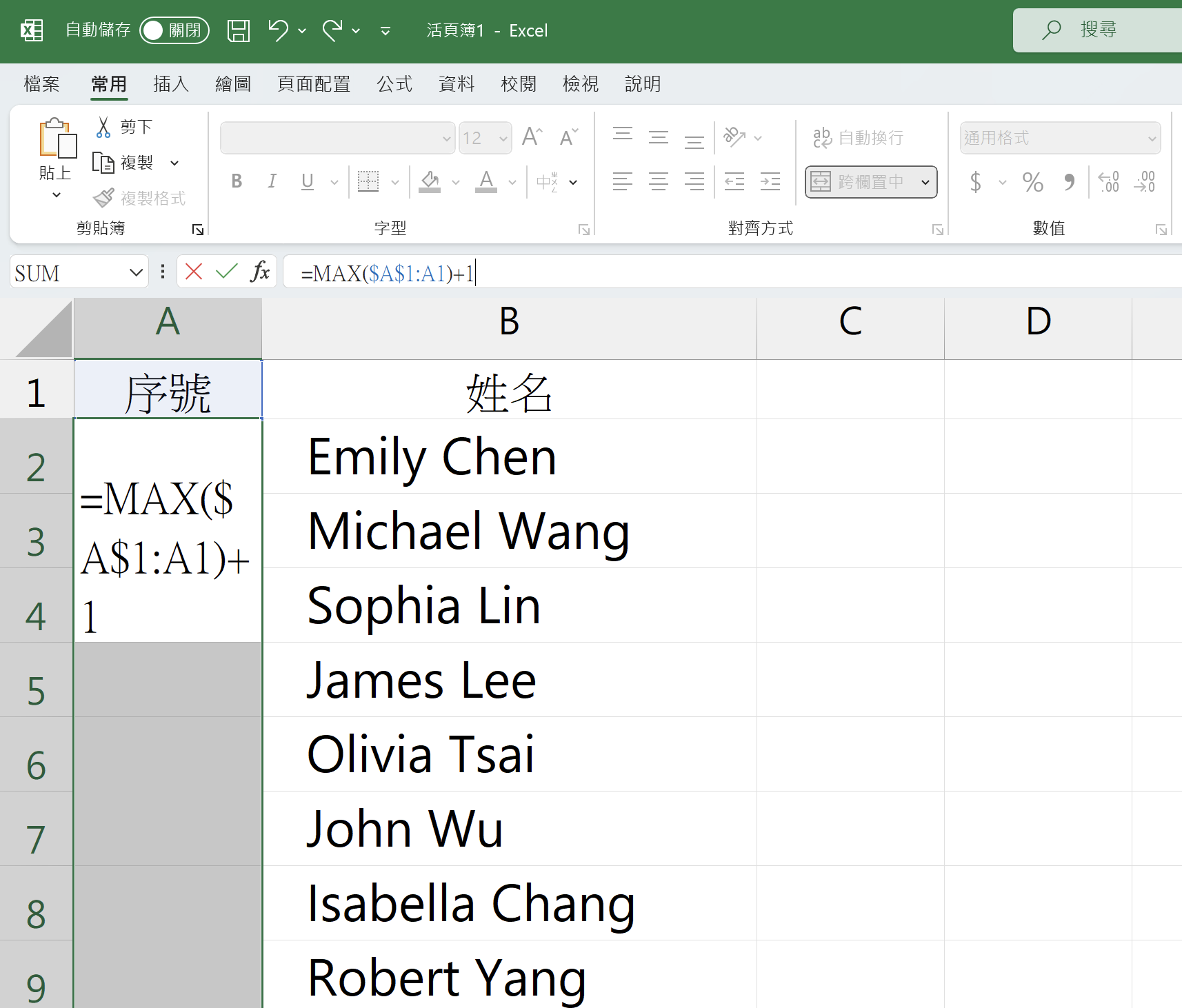Click the percent style icon
The height and width of the screenshot is (1008, 1182).
(1032, 182)
